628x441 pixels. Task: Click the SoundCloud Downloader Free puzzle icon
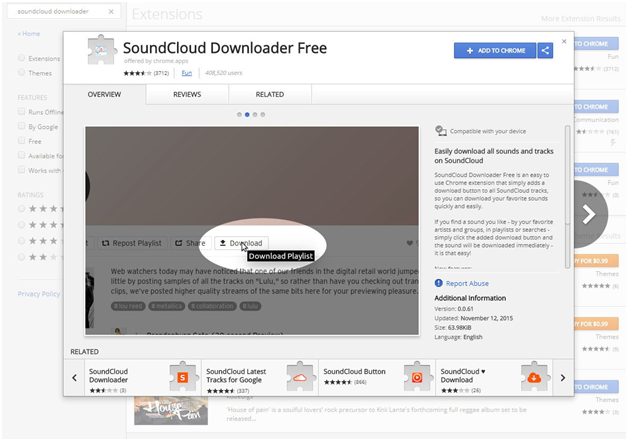(x=102, y=50)
